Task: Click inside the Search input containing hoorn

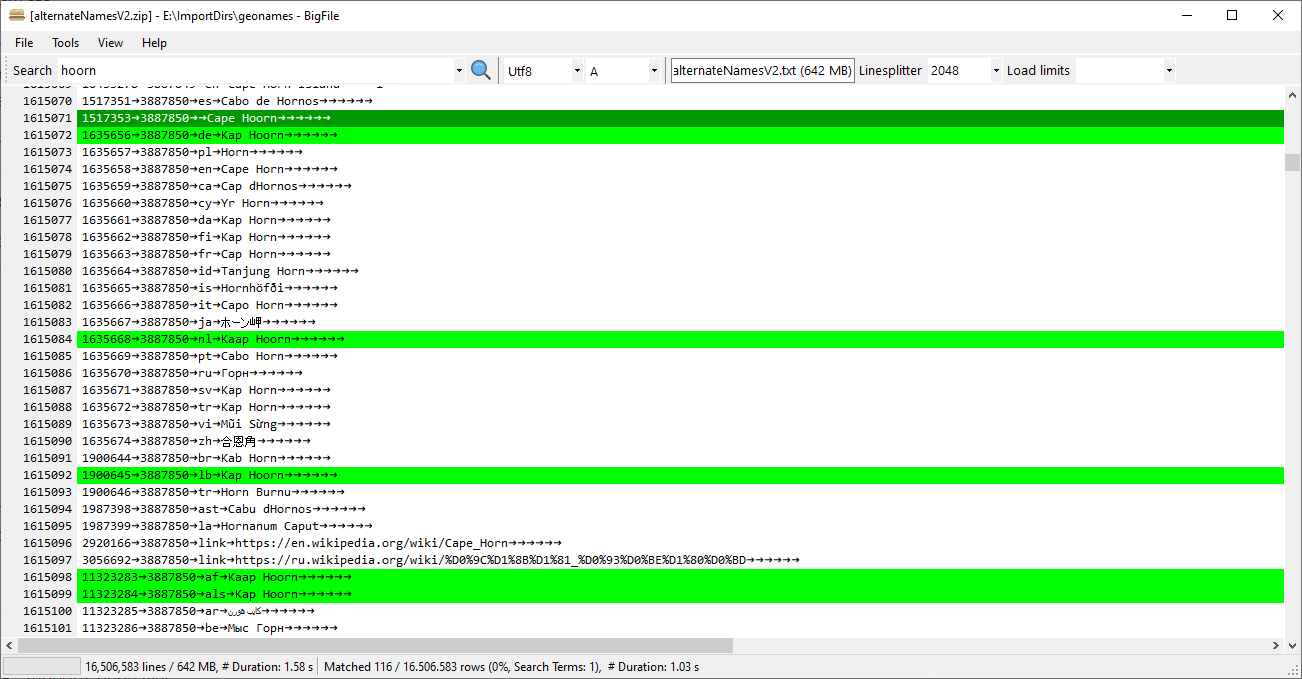Action: 250,70
